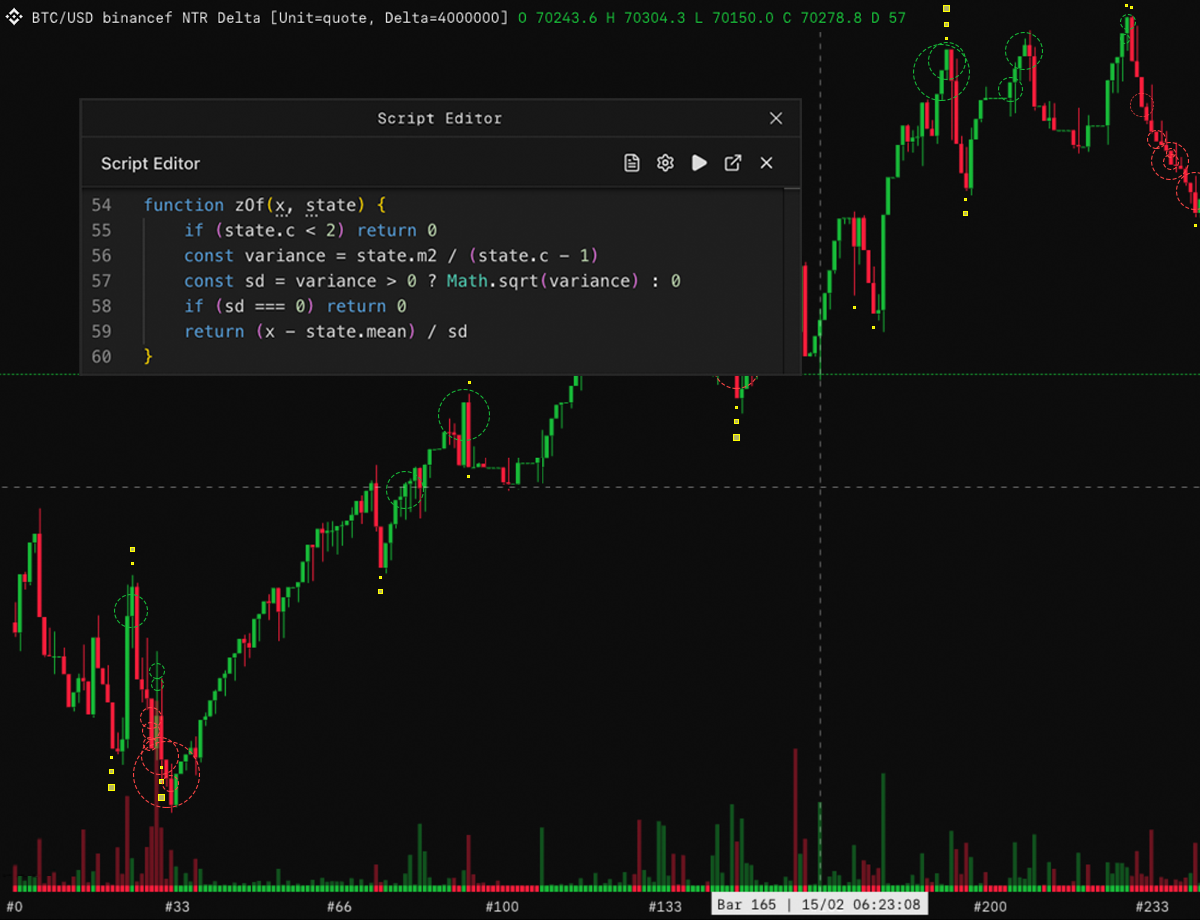The image size is (1200, 920).
Task: Click the 'const variance' code line
Action: click(x=391, y=256)
